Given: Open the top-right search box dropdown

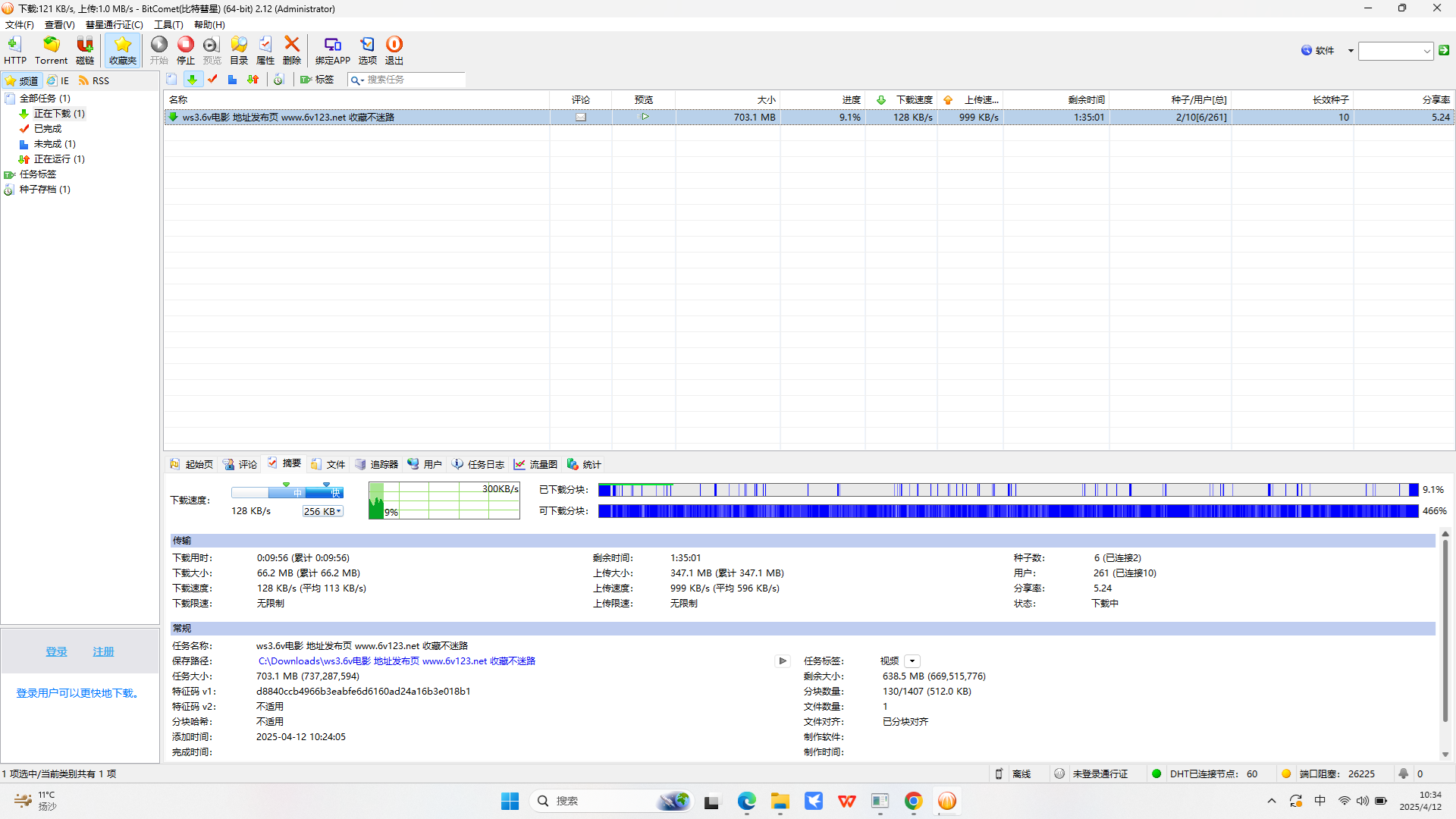Looking at the screenshot, I should click(x=1427, y=52).
